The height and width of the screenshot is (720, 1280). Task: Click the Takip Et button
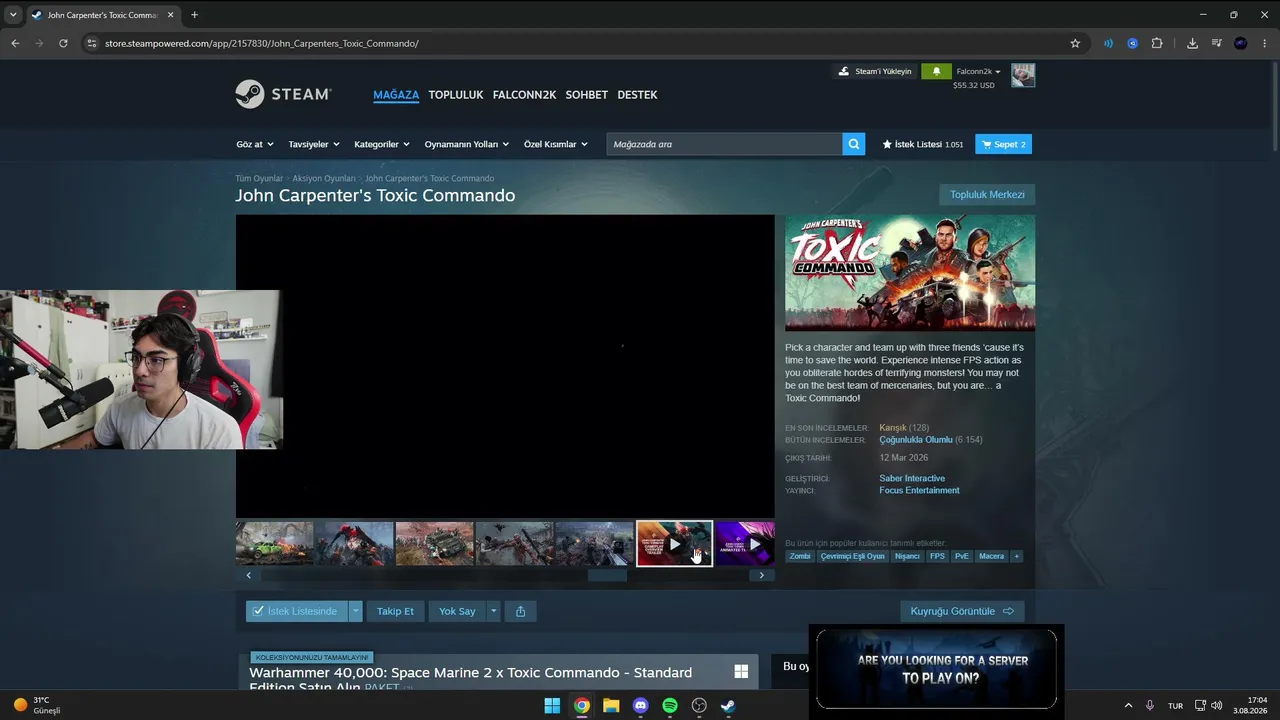coord(395,611)
